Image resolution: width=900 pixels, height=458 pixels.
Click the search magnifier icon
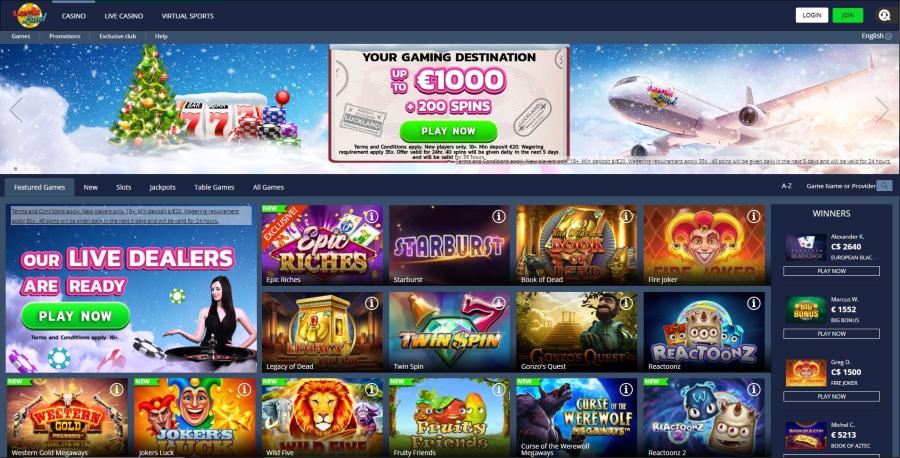click(x=885, y=186)
